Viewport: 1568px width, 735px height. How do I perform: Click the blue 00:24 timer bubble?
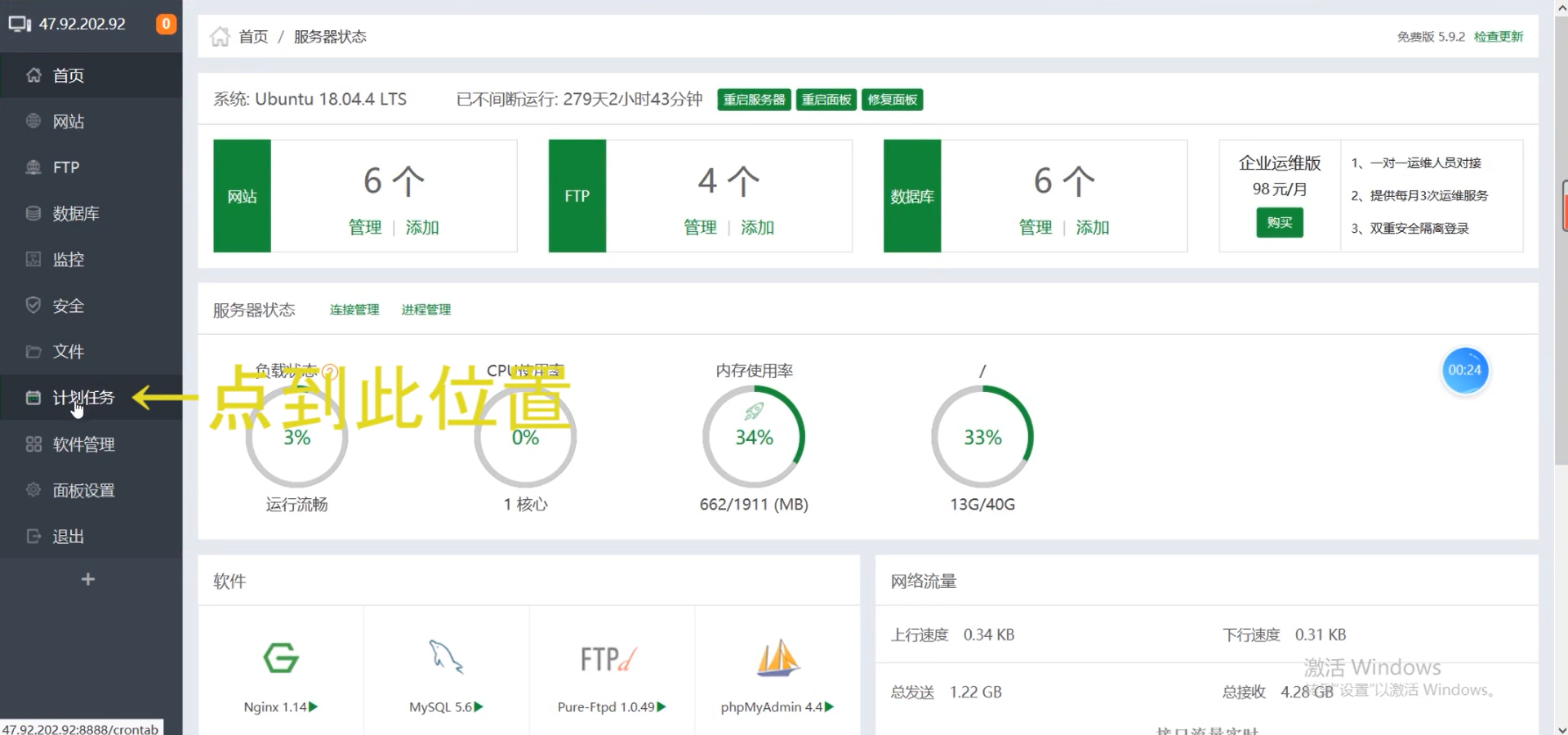pyautogui.click(x=1465, y=370)
